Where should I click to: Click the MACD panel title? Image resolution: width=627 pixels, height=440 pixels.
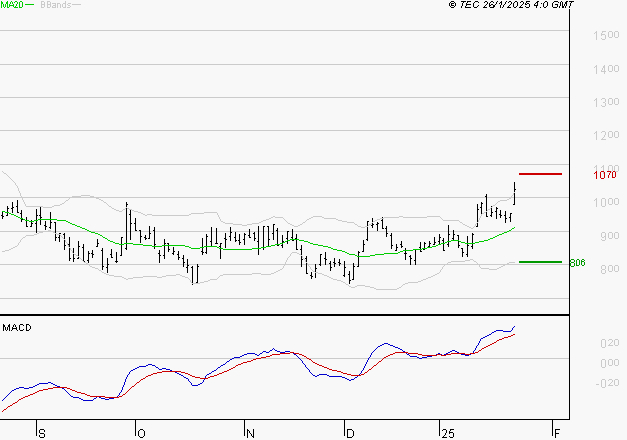point(16,328)
